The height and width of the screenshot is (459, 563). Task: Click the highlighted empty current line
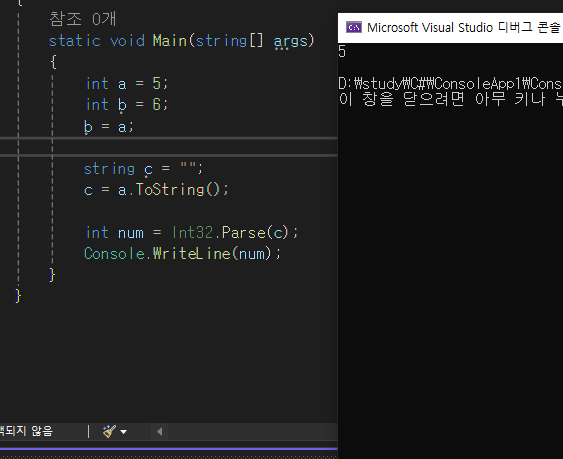pos(169,147)
